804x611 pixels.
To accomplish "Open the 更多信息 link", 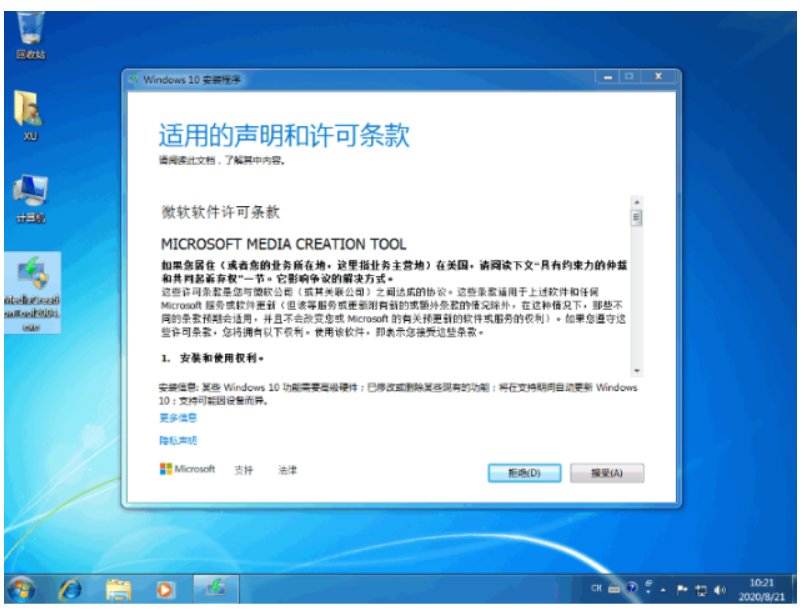I will (x=178, y=417).
